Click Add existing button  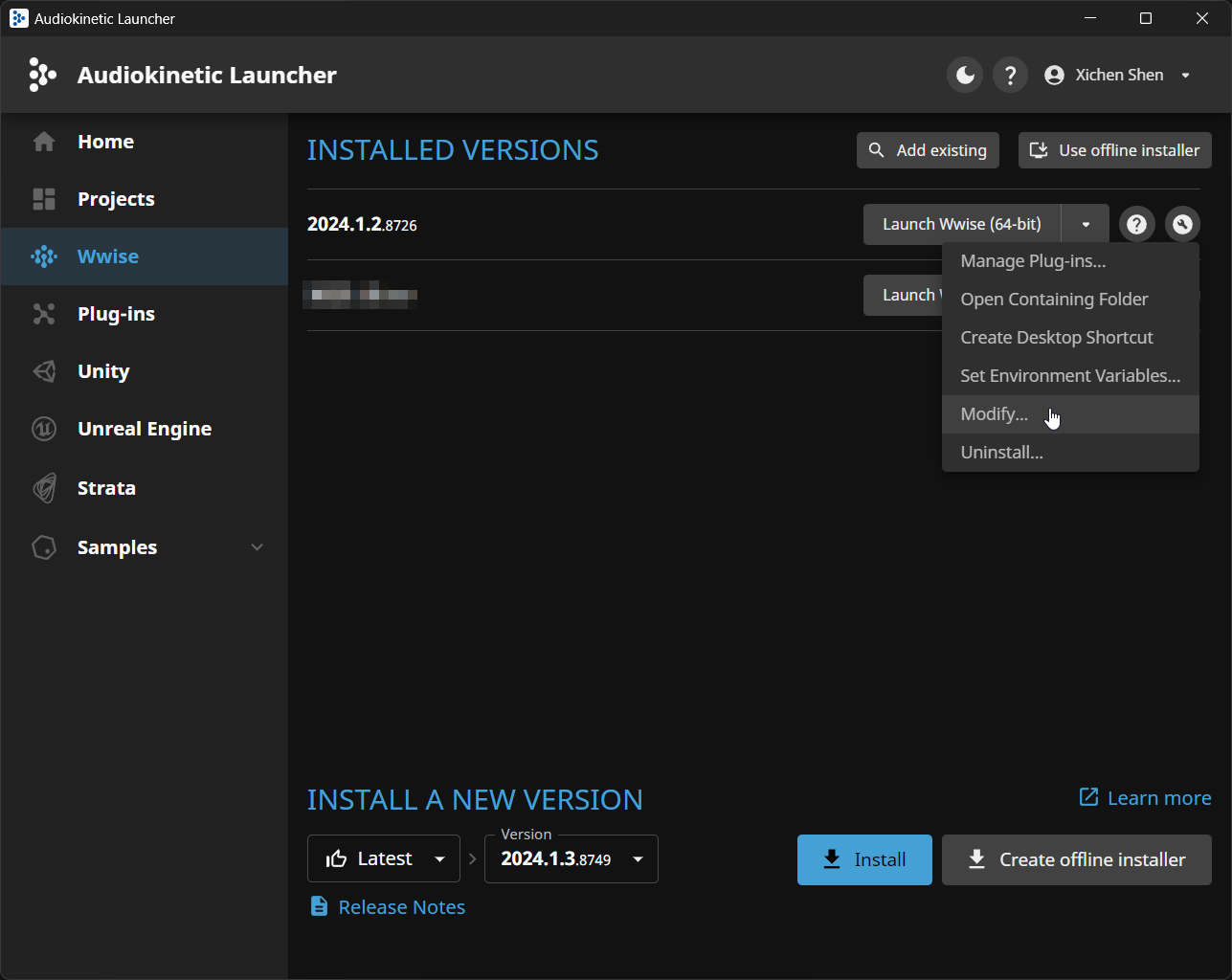coord(928,150)
